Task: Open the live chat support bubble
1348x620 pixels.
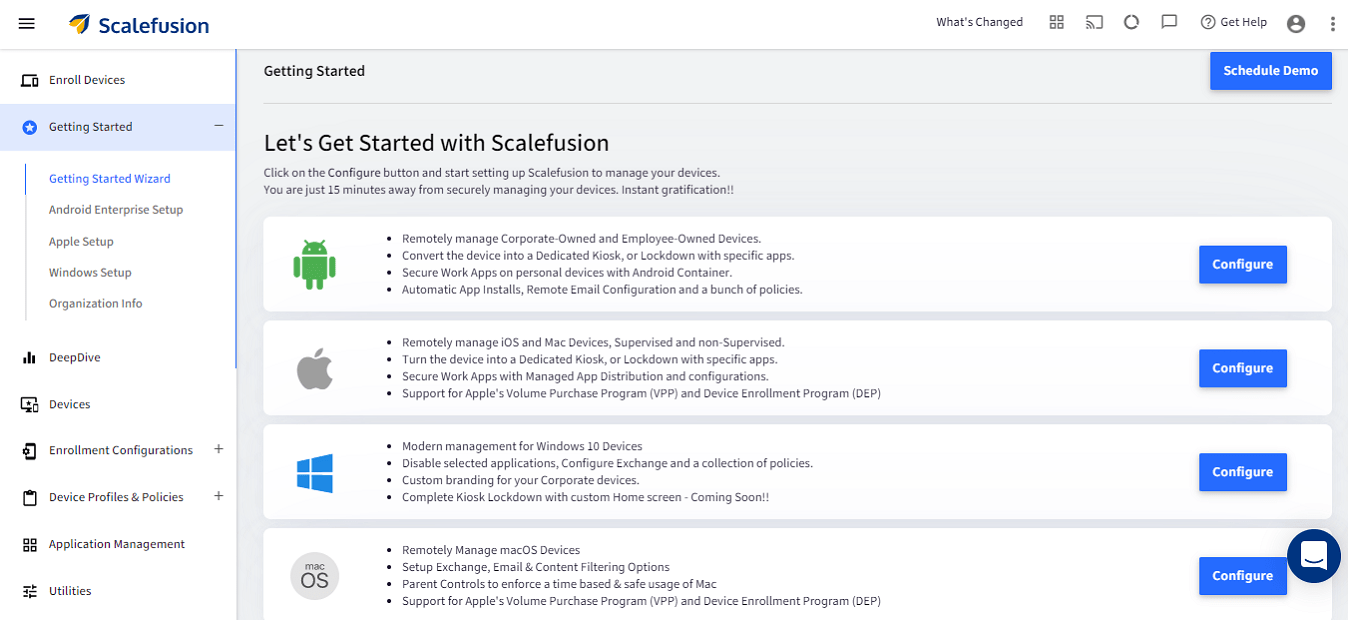Action: 1313,556
